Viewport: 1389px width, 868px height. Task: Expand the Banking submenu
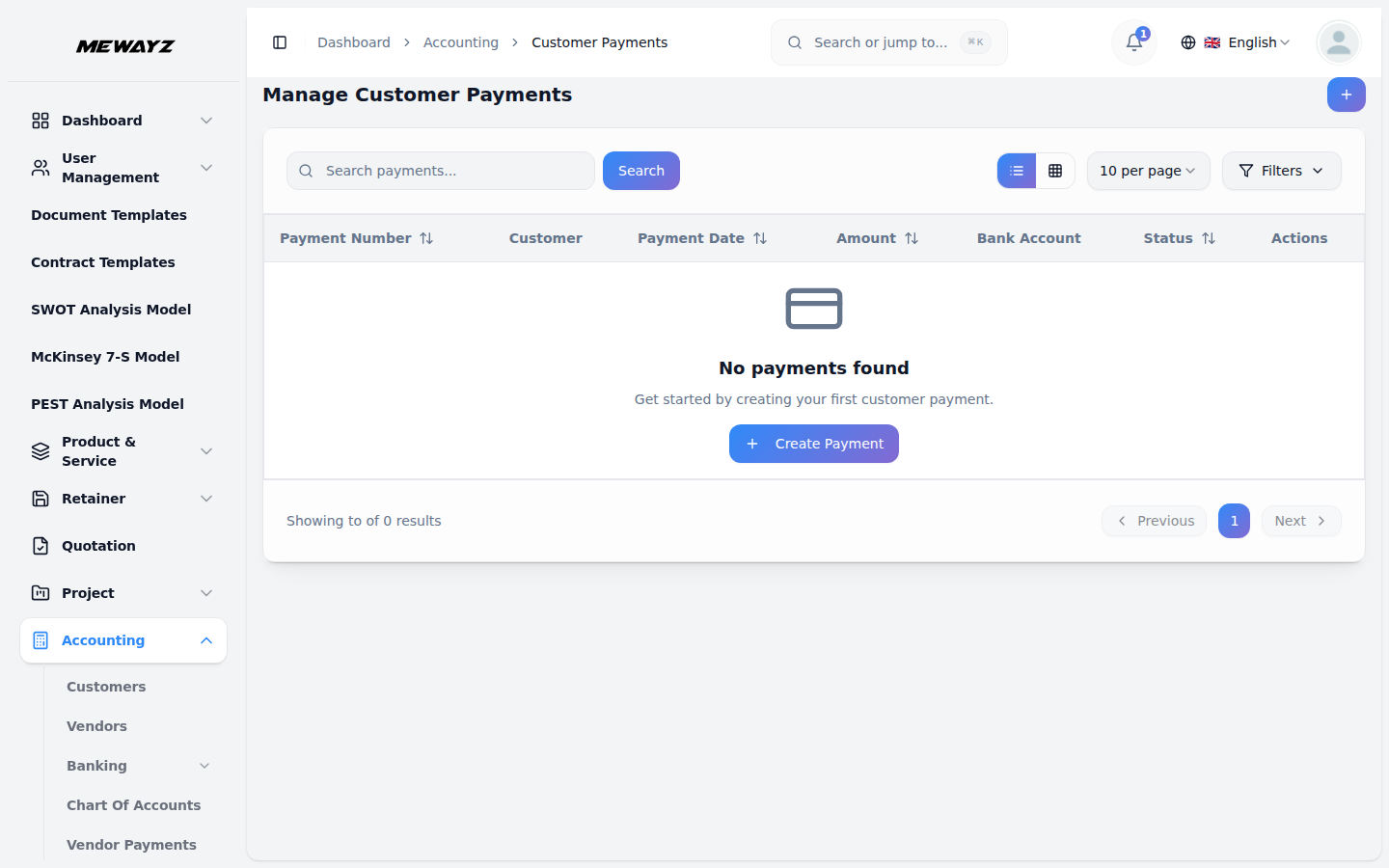pos(204,766)
